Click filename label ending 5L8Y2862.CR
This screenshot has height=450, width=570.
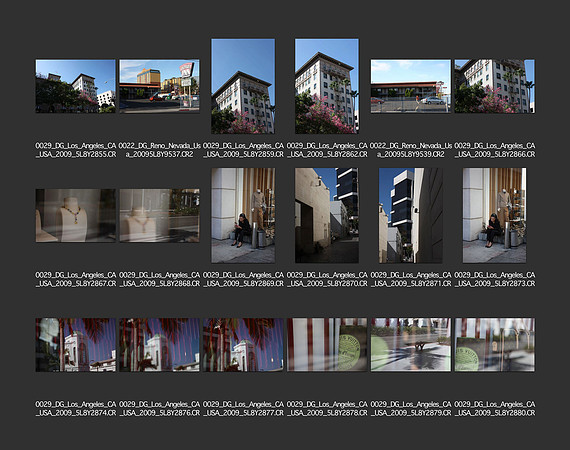[x=327, y=150]
